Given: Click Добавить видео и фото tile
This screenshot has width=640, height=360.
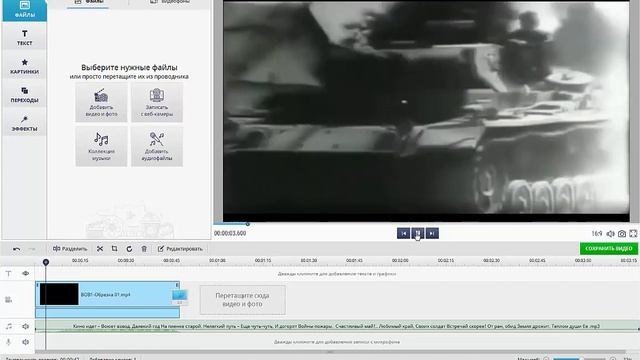Looking at the screenshot, I should point(101,102).
